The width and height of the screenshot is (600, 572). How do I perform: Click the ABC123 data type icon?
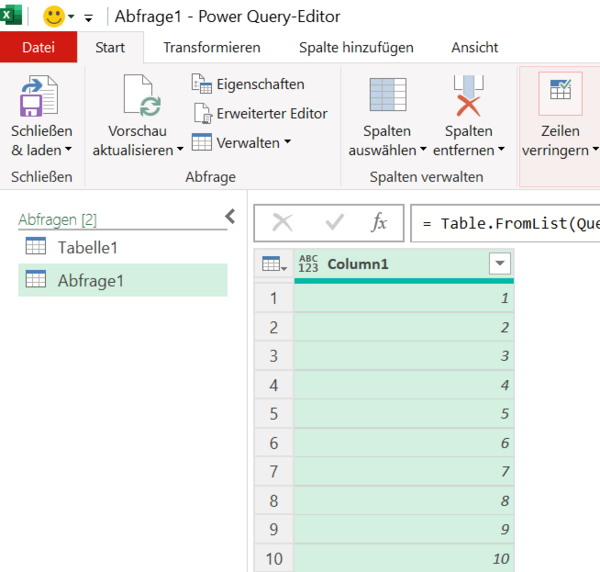click(x=308, y=264)
